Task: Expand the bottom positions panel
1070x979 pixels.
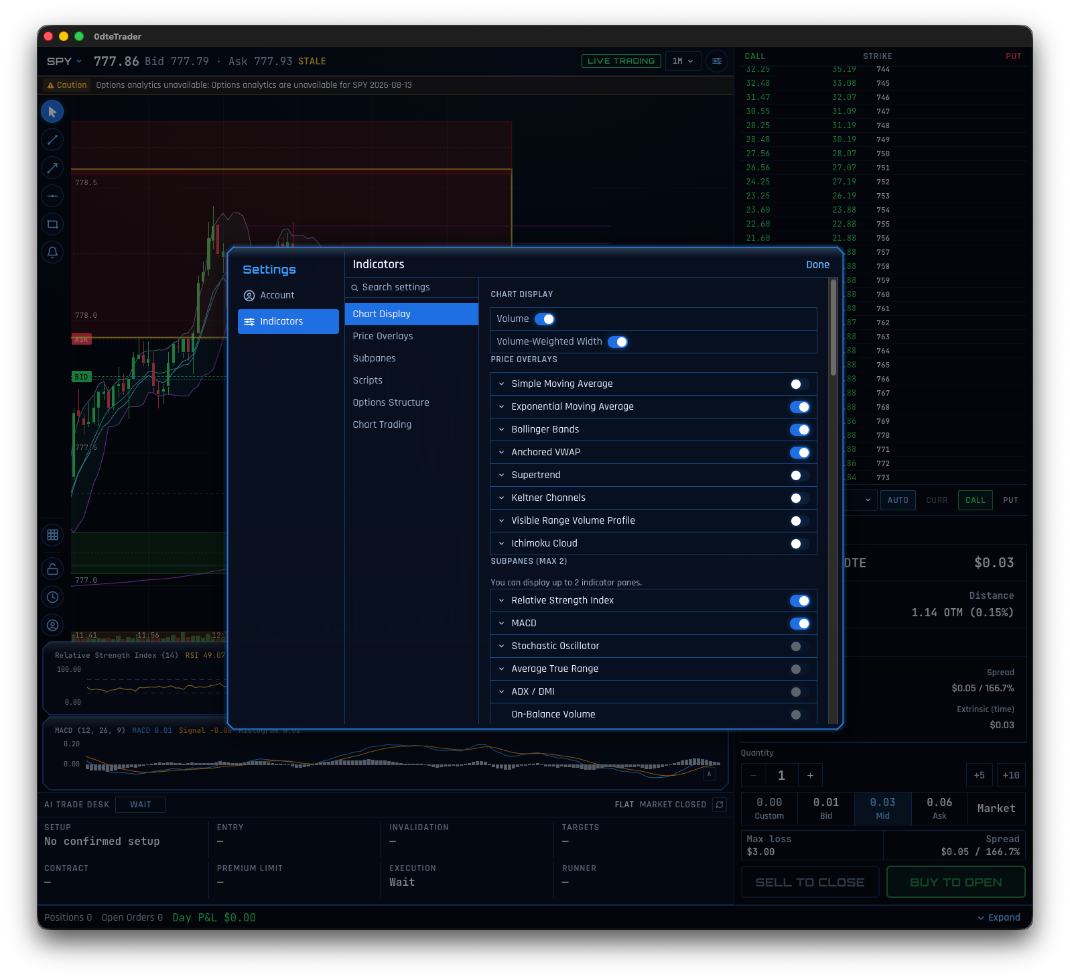Action: 998,918
